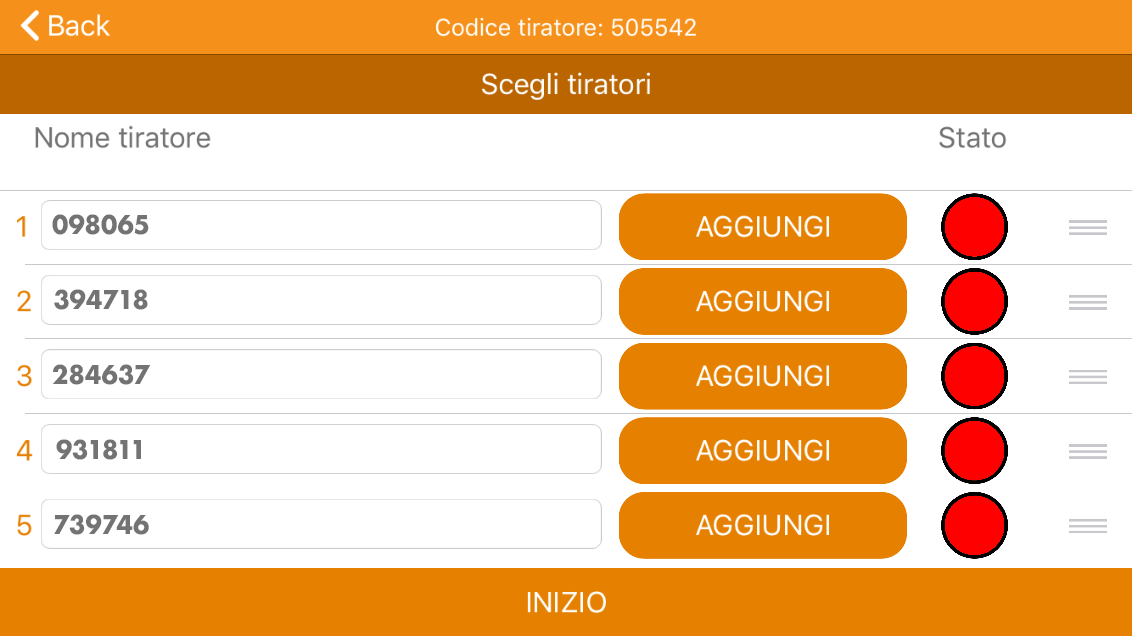1132x636 pixels.
Task: Tap the red status circle for 739746
Action: tap(974, 526)
